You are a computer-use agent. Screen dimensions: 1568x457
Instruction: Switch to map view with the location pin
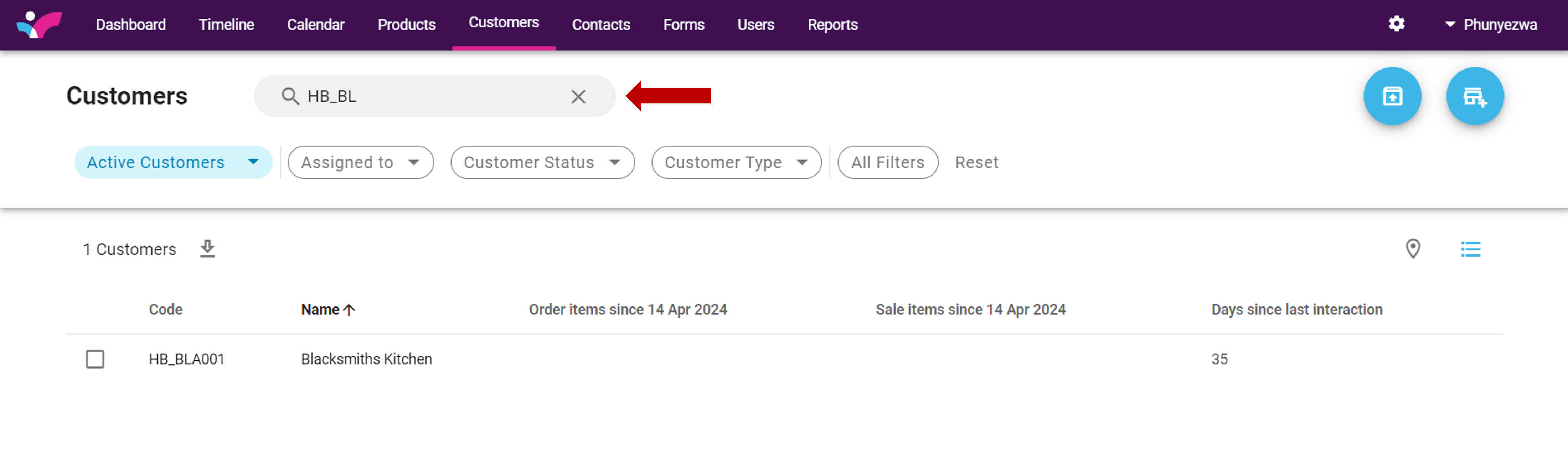click(1412, 249)
